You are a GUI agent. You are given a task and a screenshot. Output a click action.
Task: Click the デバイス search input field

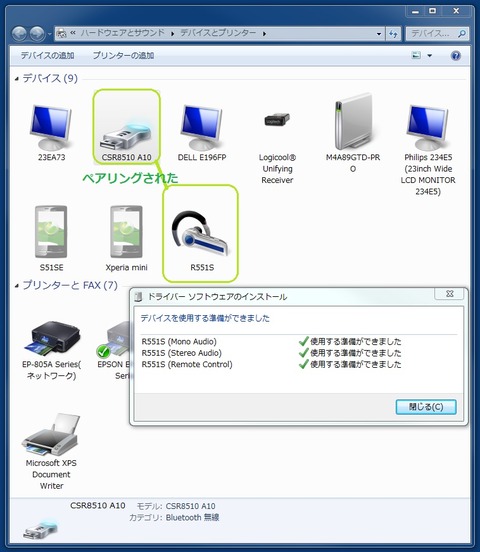433,34
